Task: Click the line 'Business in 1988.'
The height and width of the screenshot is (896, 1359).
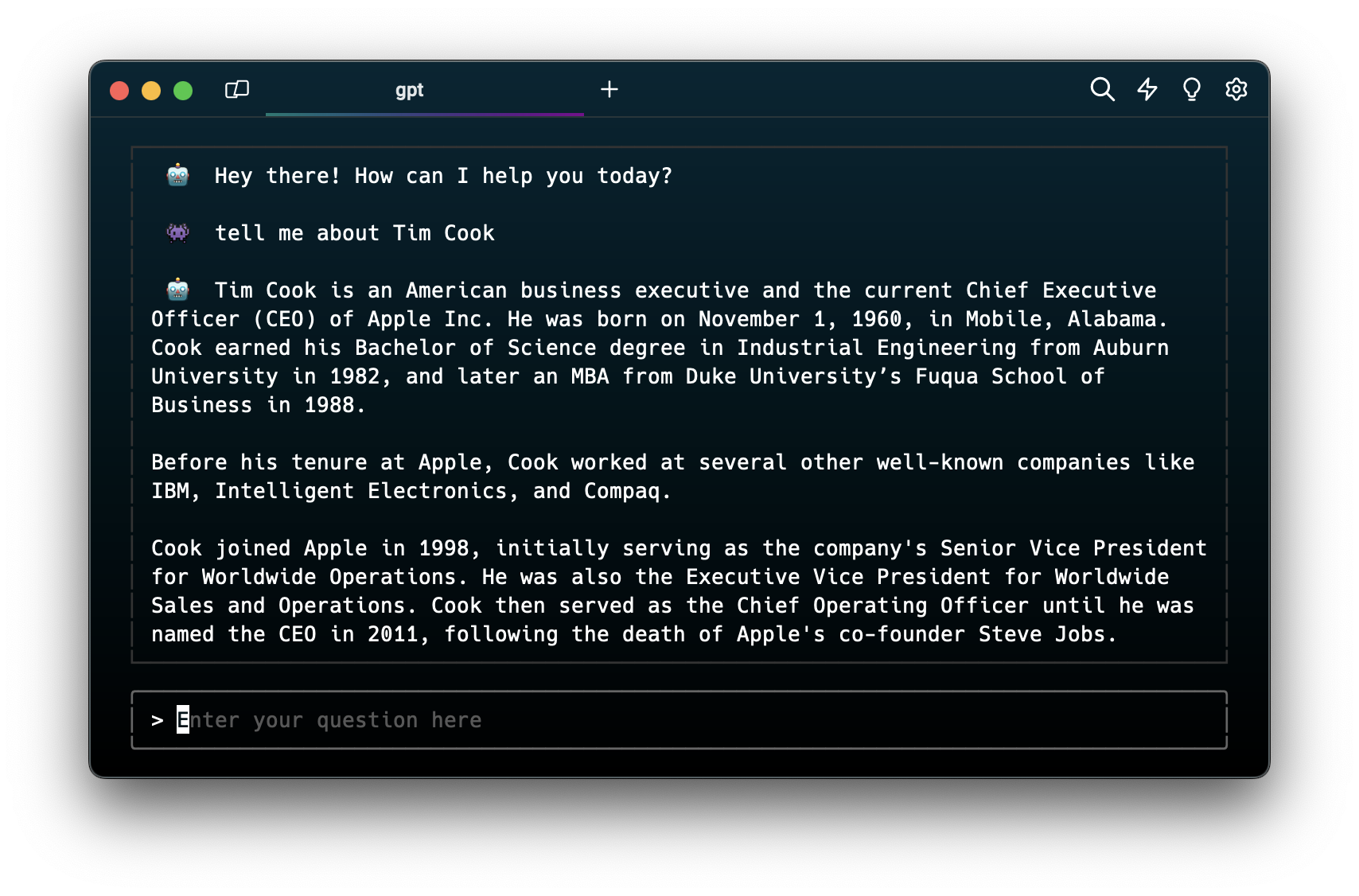Action: [258, 405]
